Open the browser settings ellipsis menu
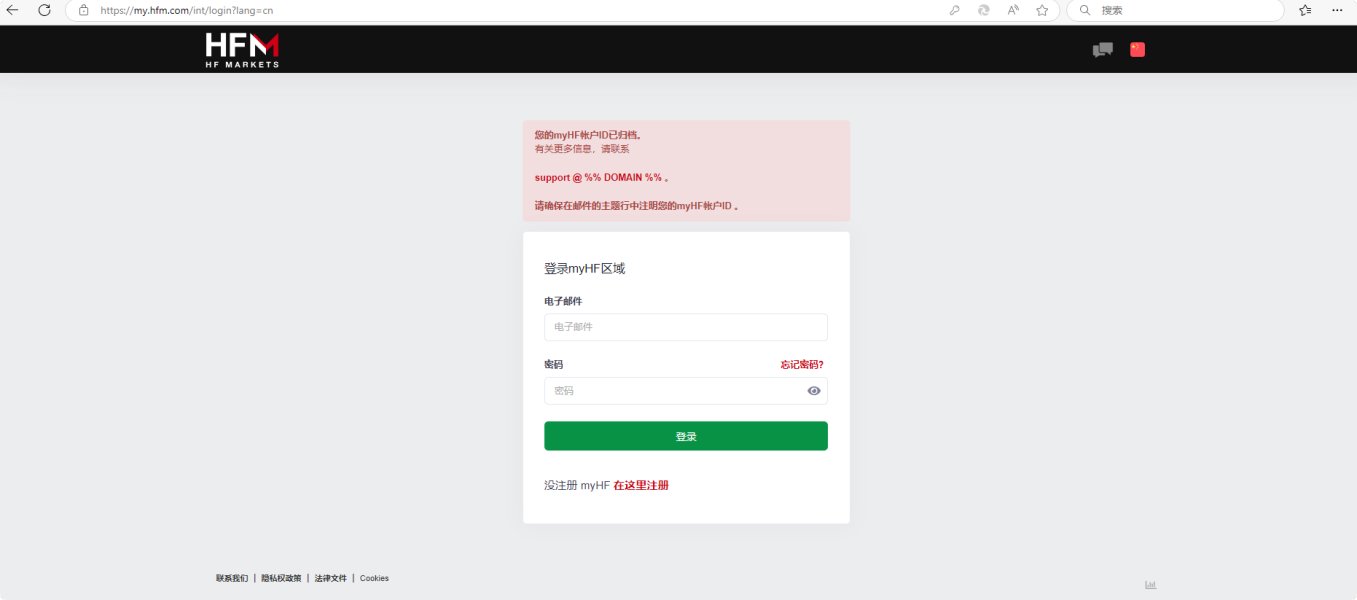Screen dimensions: 1357x600 point(1337,10)
